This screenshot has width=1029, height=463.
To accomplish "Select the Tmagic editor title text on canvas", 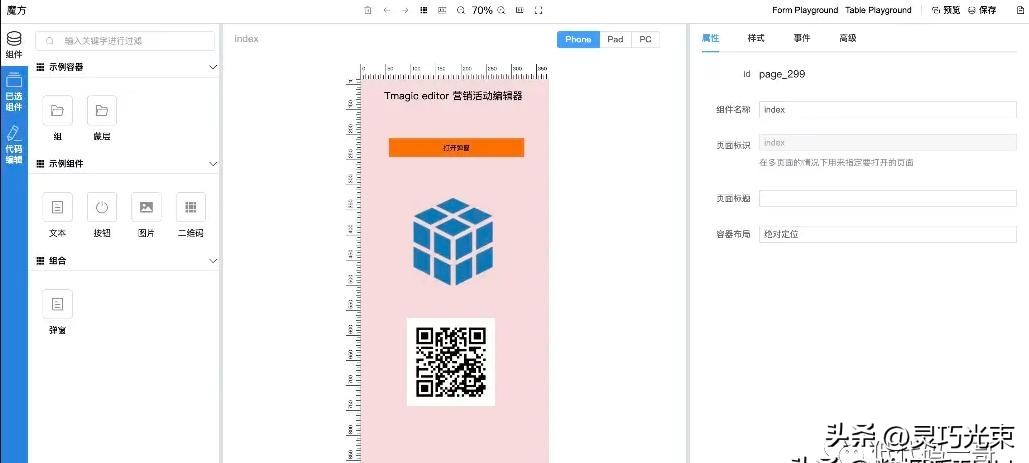I will pos(453,96).
